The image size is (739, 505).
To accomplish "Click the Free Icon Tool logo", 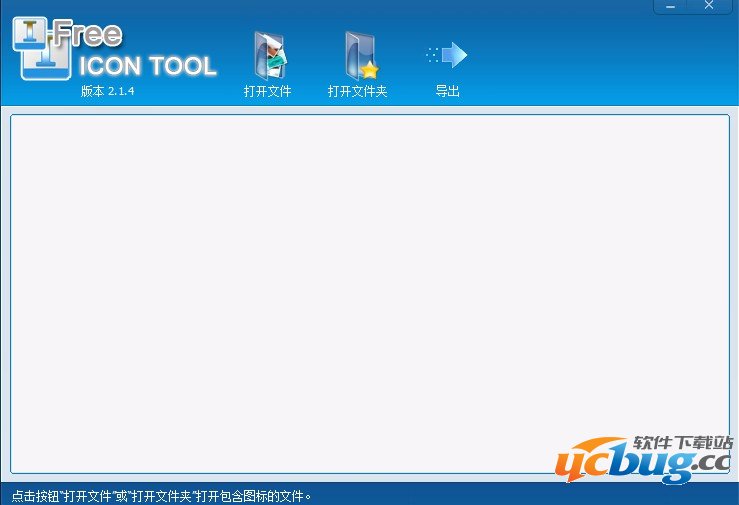I will pos(114,49).
